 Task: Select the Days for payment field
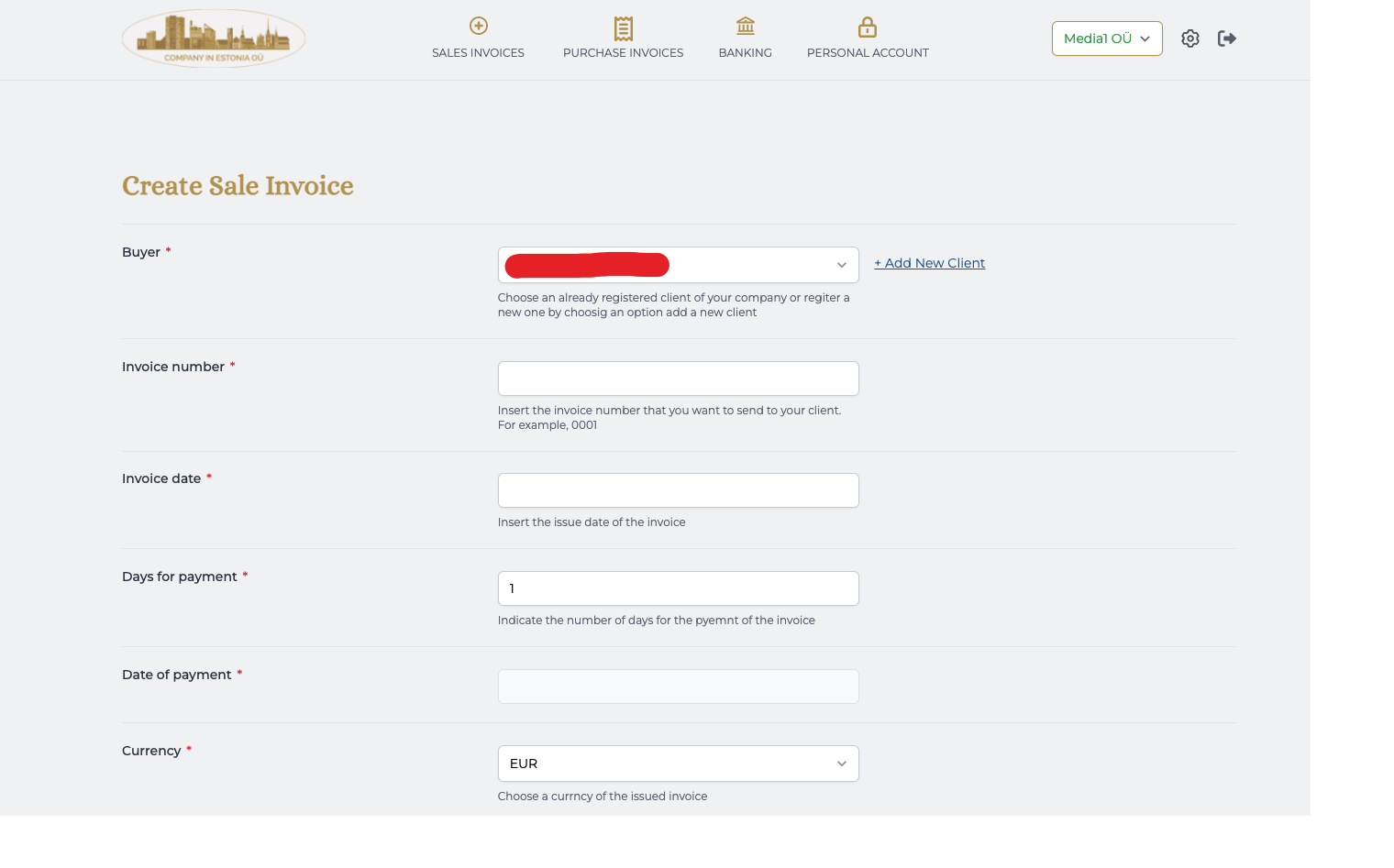pos(678,588)
